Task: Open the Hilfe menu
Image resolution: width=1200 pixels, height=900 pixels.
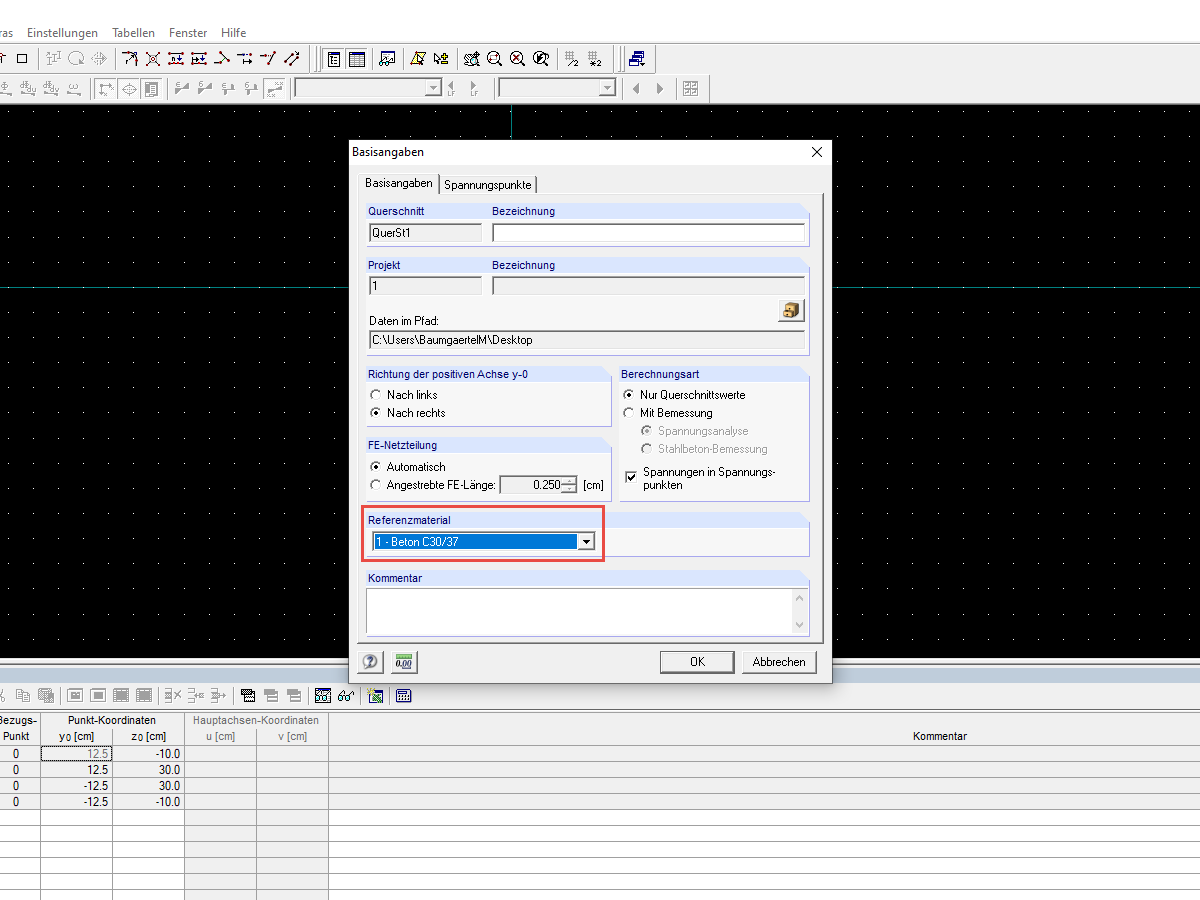Action: (233, 33)
